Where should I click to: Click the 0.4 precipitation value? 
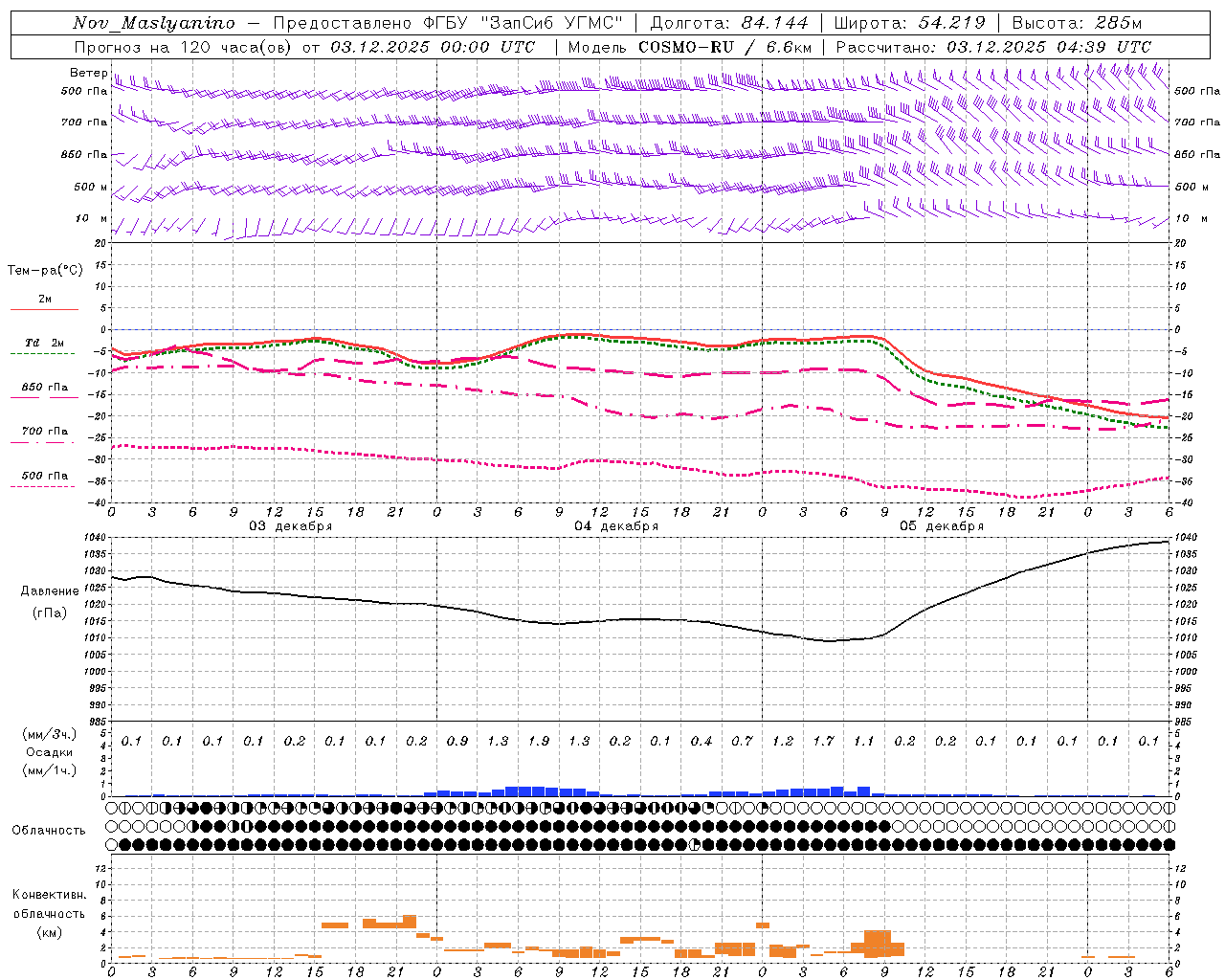702,741
